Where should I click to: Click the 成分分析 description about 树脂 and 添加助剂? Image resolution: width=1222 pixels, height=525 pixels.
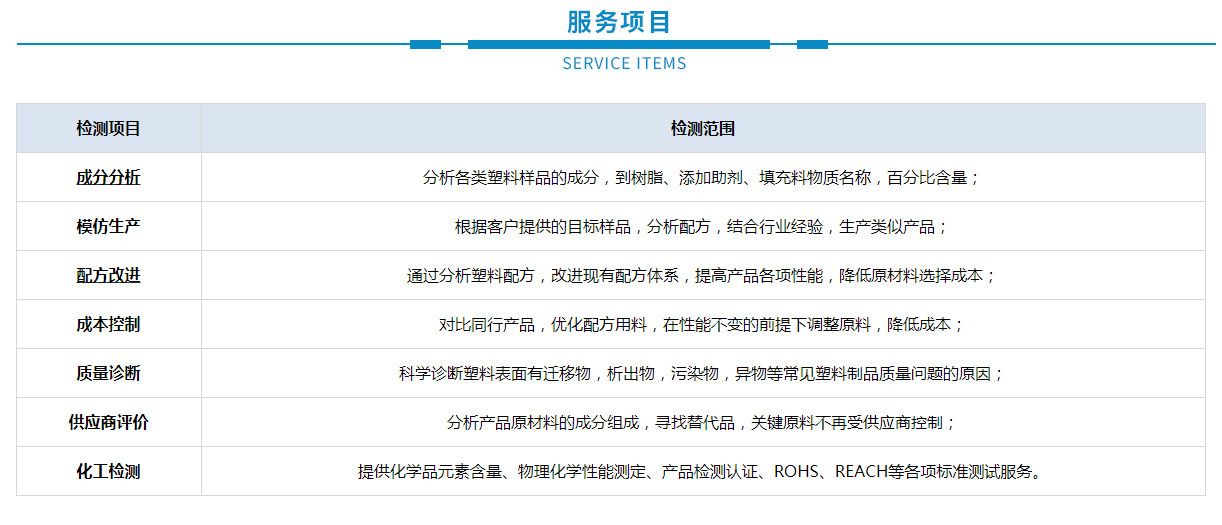[x=702, y=178]
